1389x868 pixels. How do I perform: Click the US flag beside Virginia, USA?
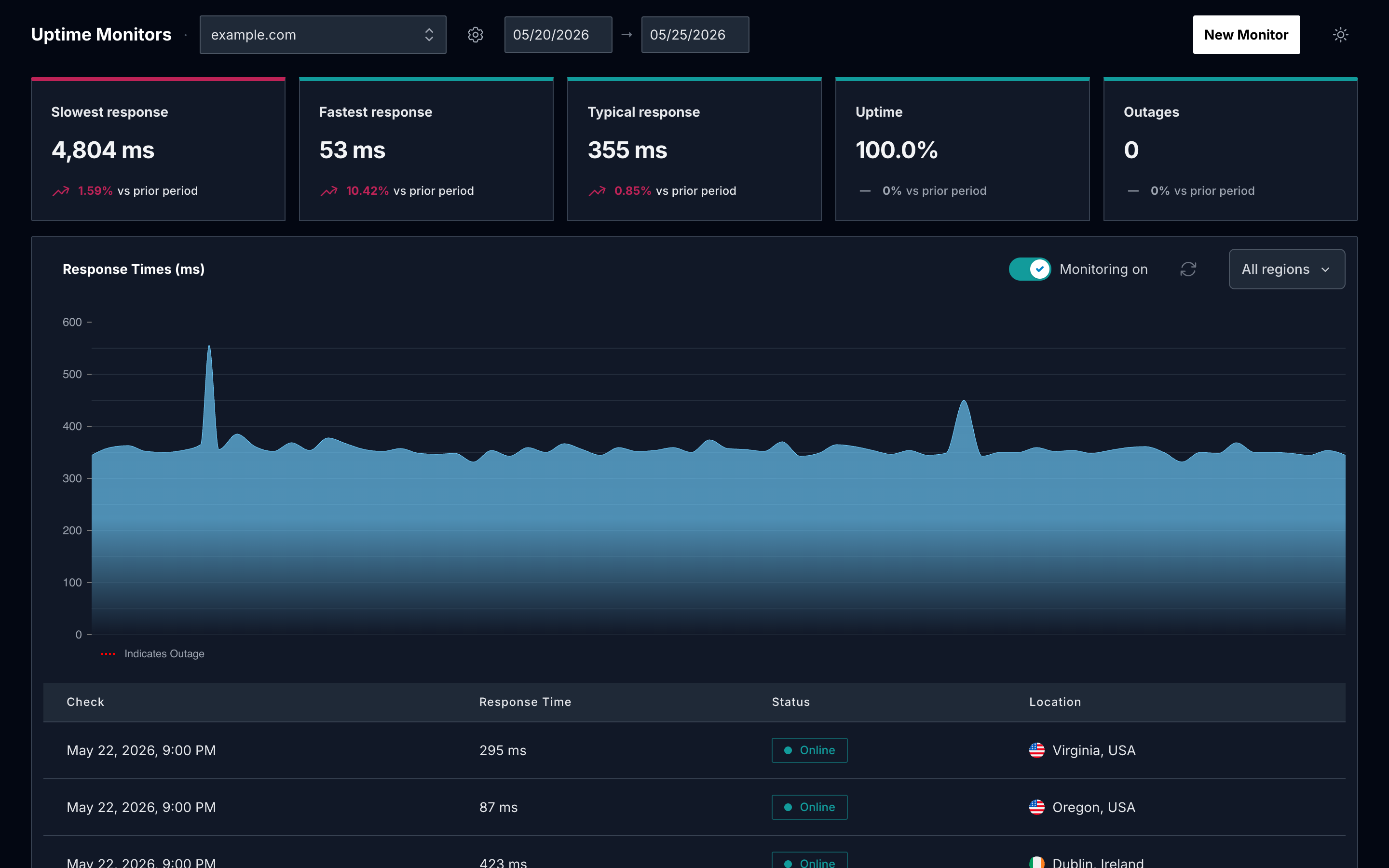(x=1036, y=750)
